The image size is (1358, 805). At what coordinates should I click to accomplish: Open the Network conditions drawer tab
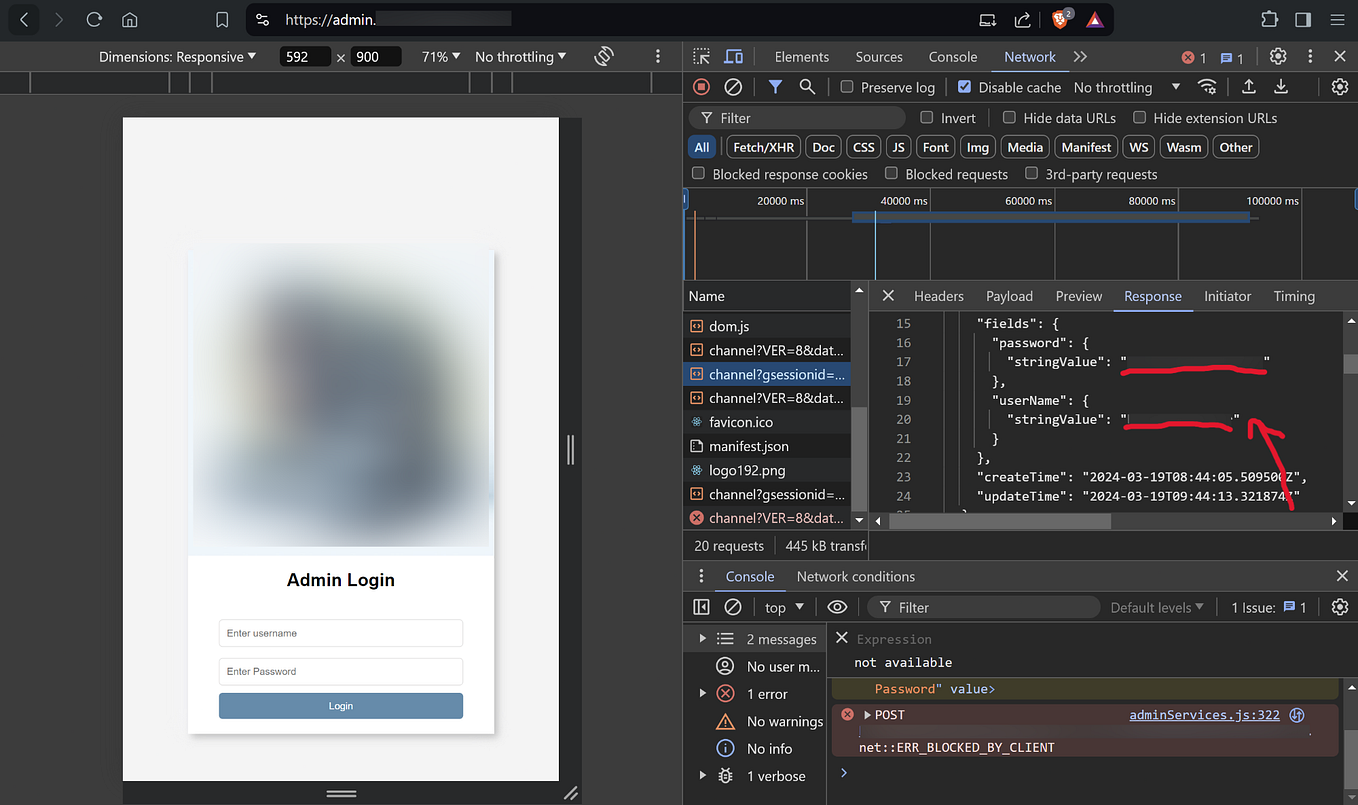(x=856, y=576)
